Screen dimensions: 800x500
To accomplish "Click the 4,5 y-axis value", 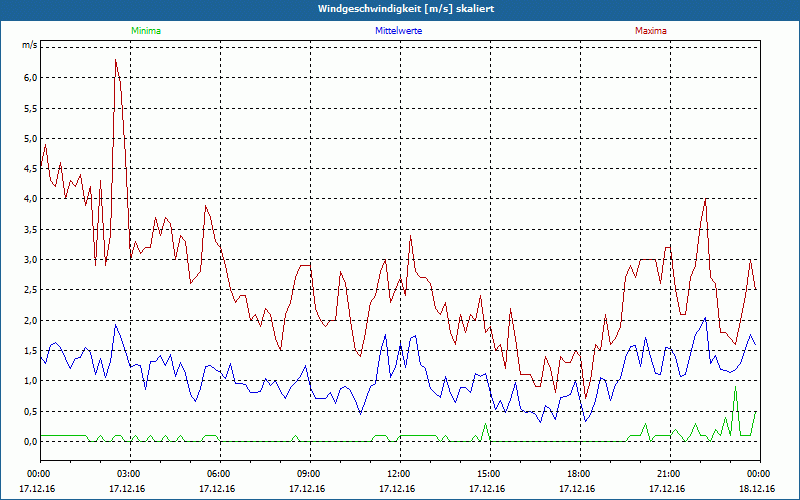I will coord(31,169).
